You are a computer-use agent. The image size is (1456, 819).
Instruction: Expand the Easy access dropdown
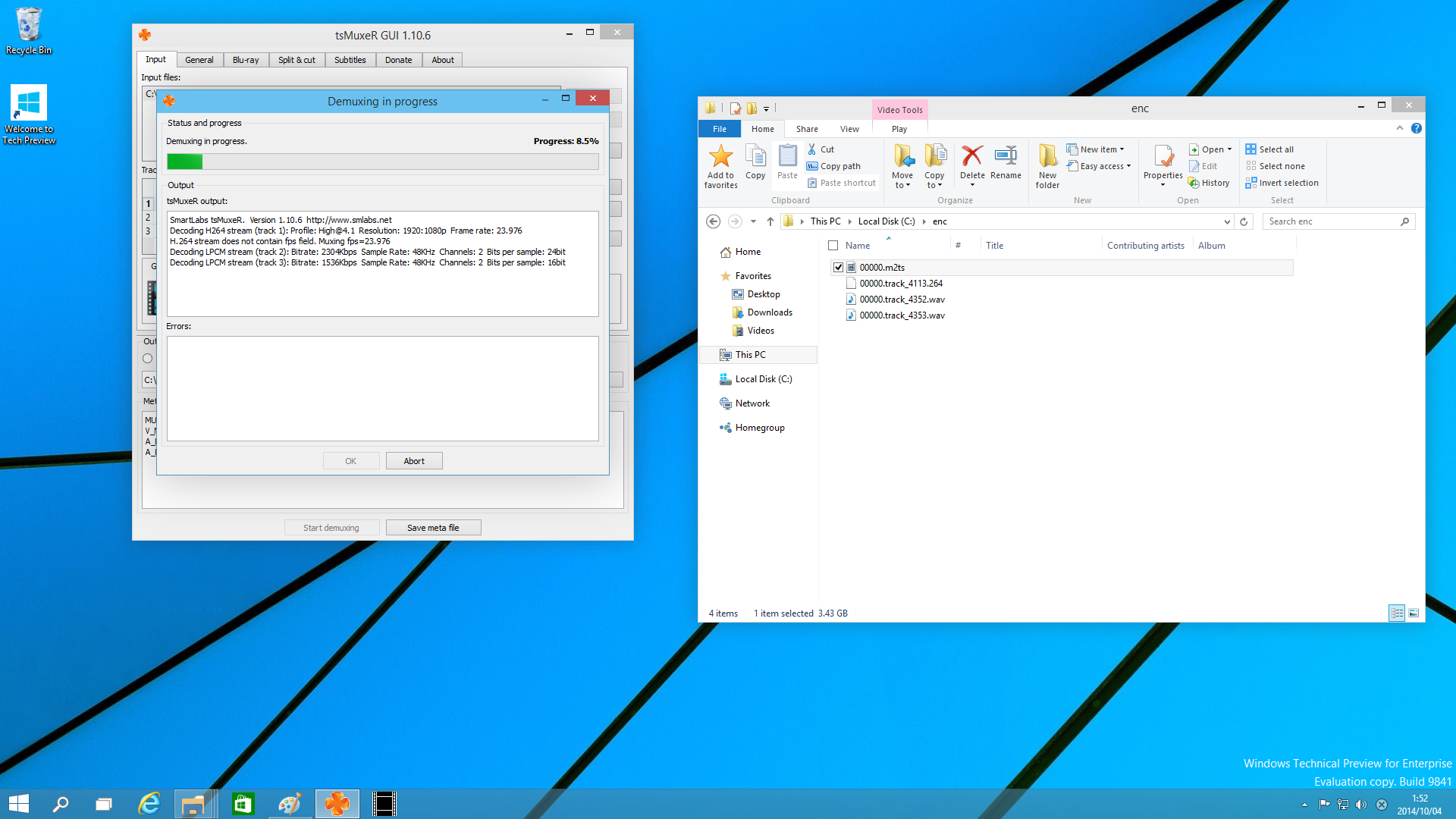click(1099, 166)
